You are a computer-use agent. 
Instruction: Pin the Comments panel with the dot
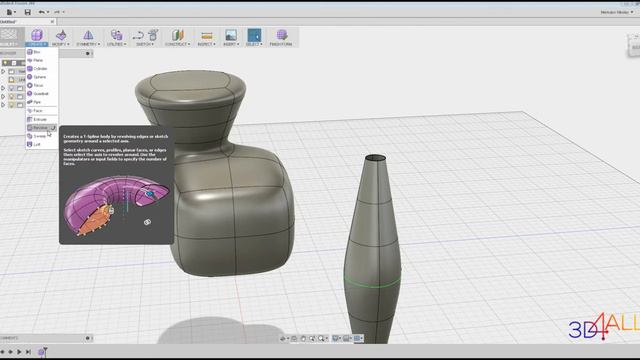[x=87, y=338]
